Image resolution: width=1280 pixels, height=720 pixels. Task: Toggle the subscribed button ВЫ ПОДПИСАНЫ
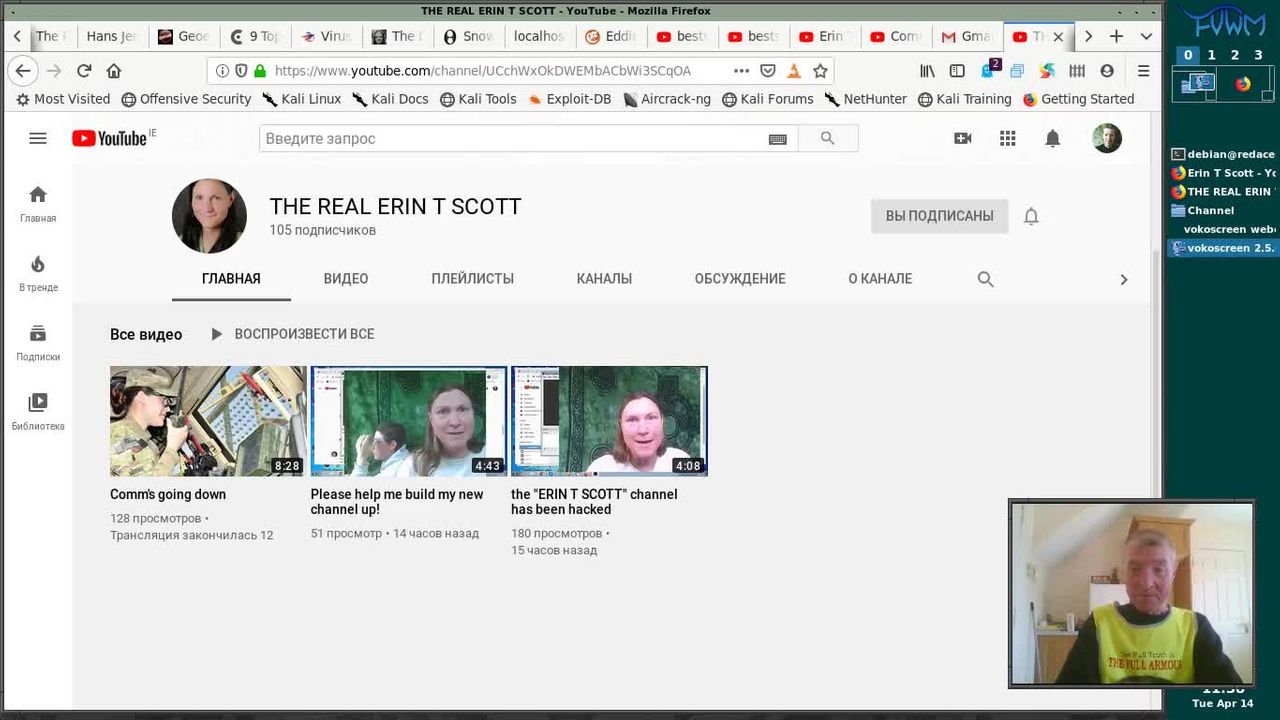pyautogui.click(x=939, y=216)
